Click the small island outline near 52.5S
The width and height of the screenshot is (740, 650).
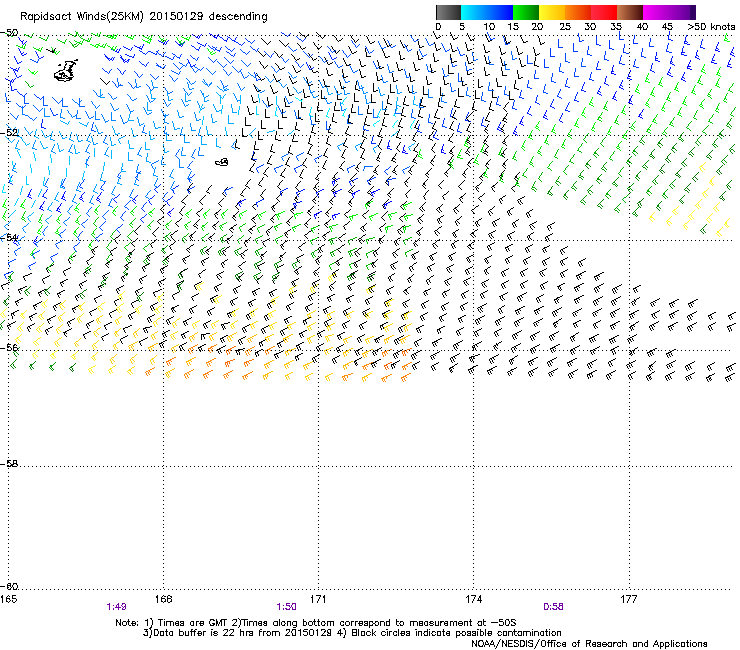tap(222, 162)
